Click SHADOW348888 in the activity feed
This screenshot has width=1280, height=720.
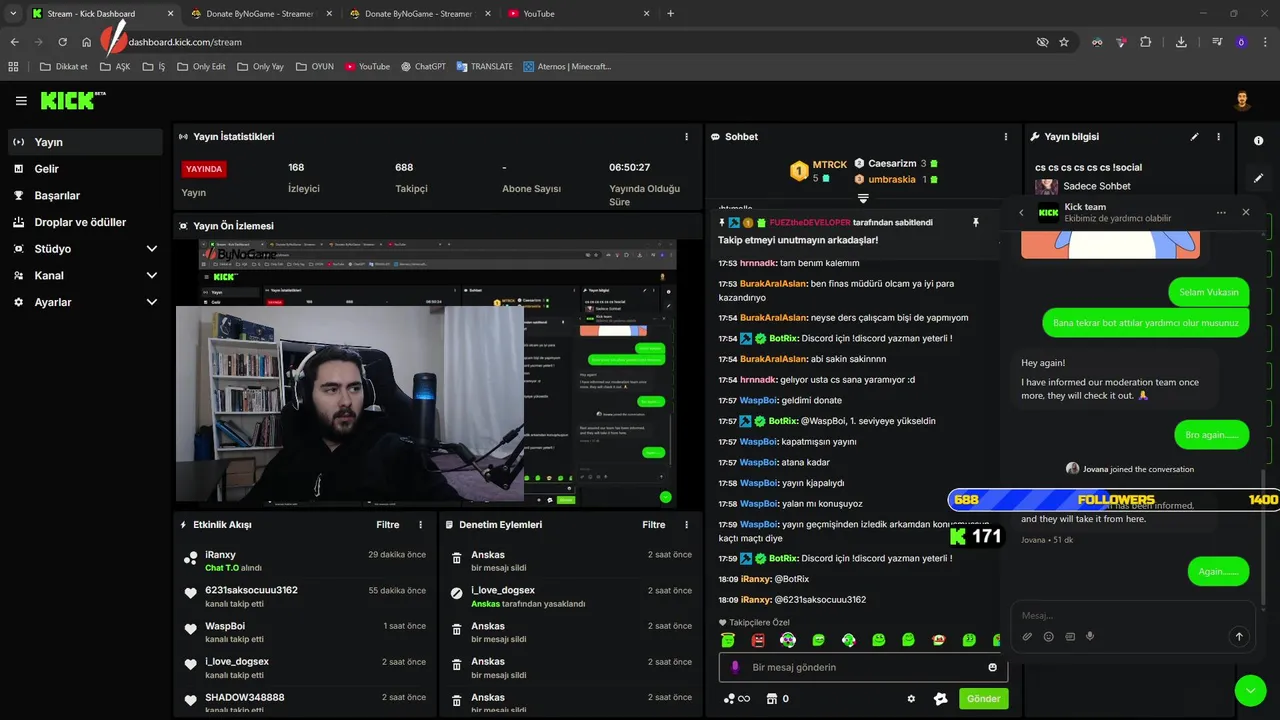coord(245,697)
